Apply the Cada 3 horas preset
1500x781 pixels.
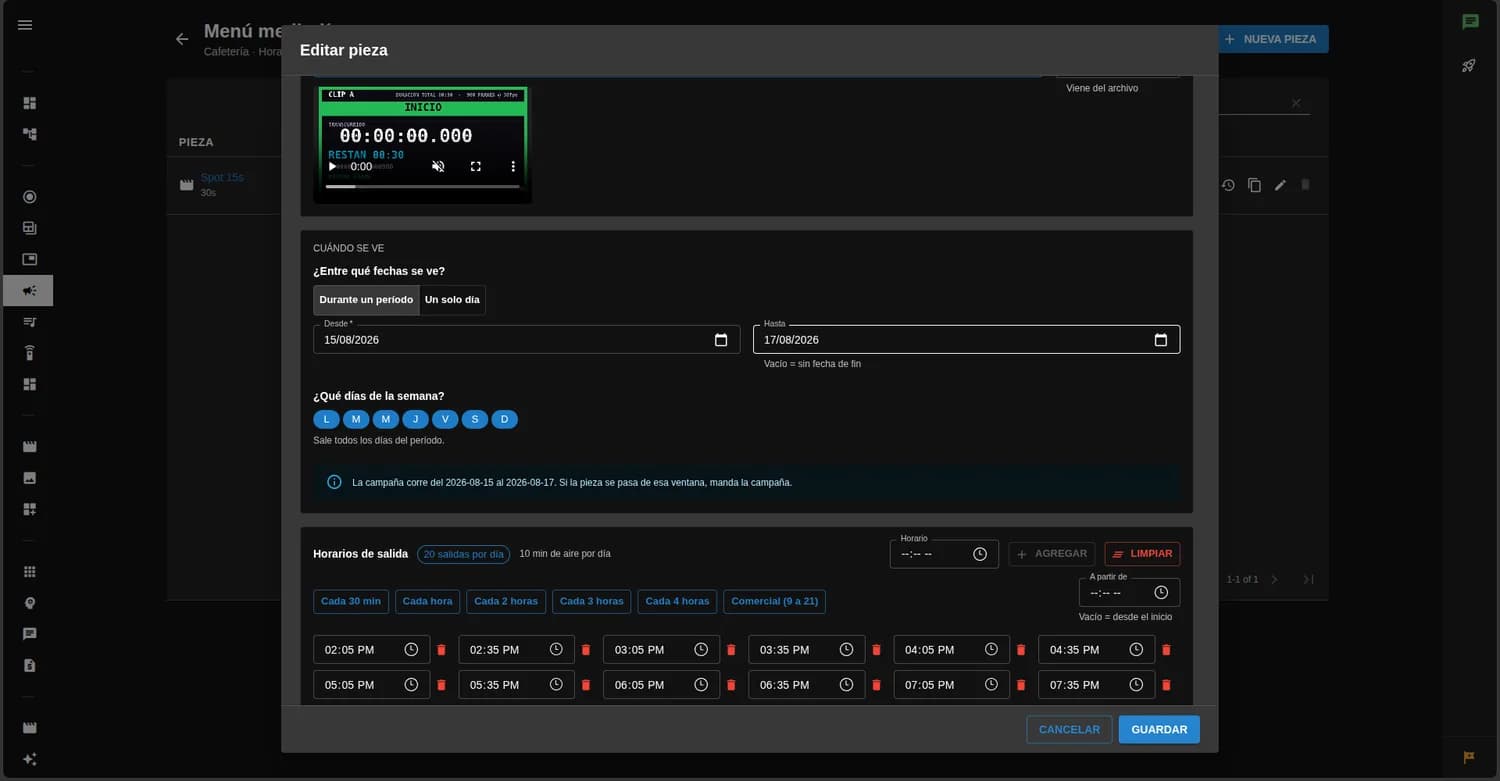(592, 602)
